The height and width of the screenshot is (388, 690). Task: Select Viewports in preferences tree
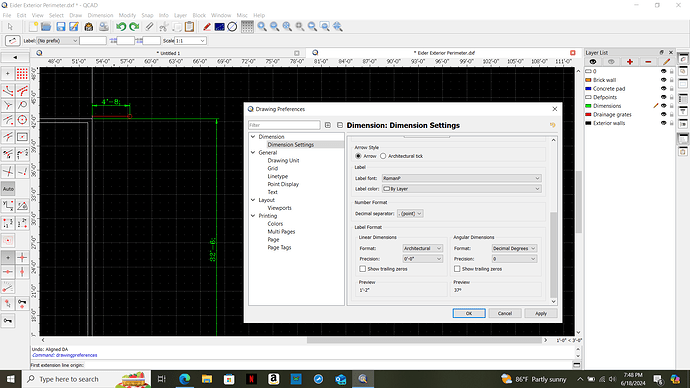[x=279, y=208]
